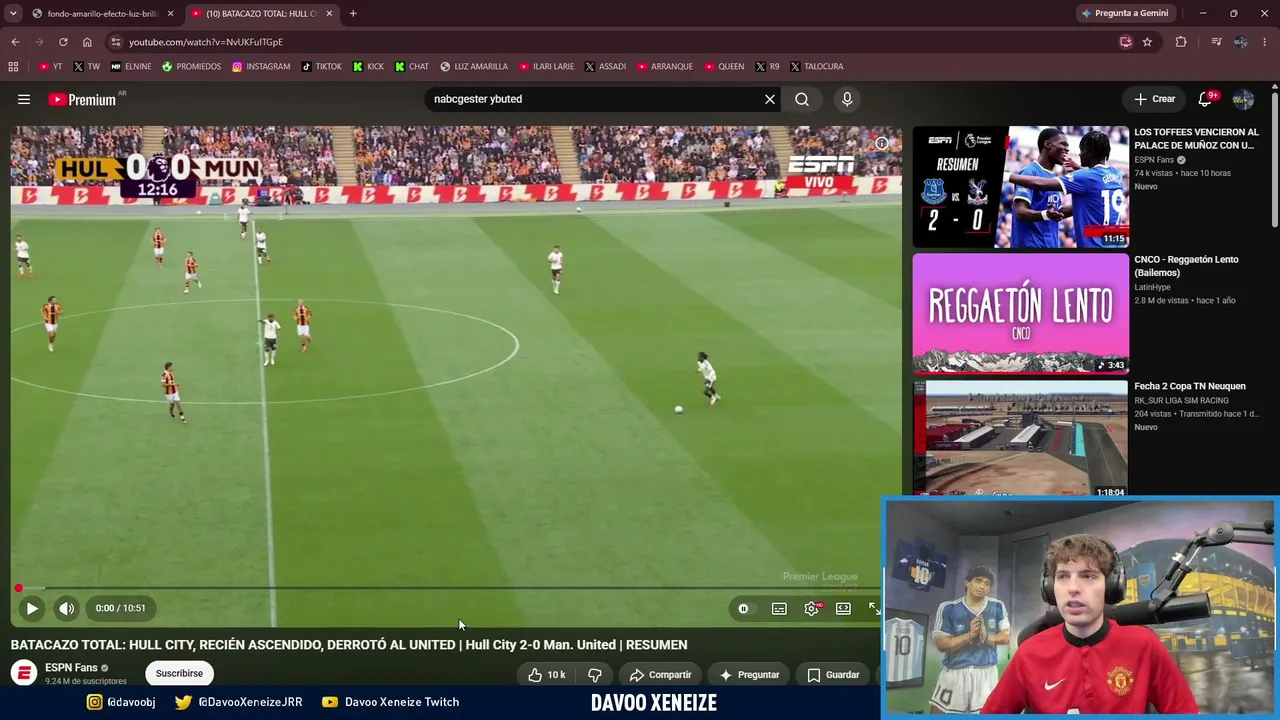Open the apps grid in bookmarks bar

click(13, 67)
